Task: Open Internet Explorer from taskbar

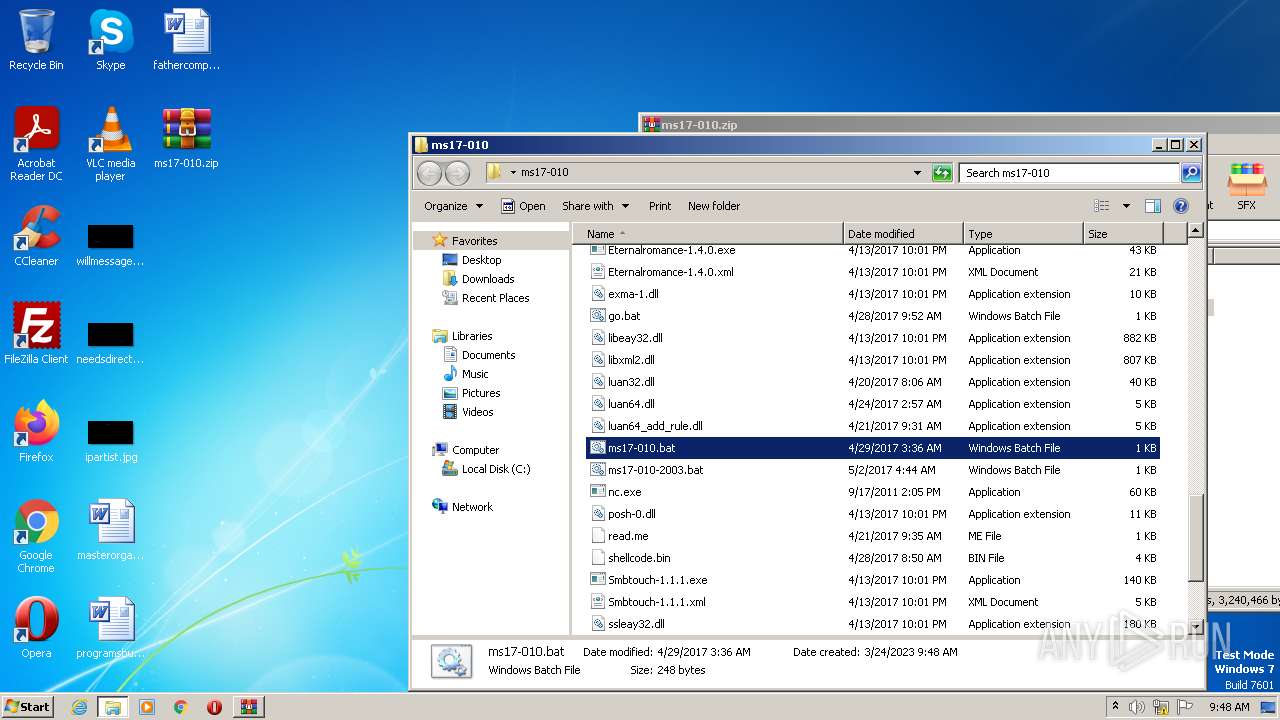Action: coord(79,707)
